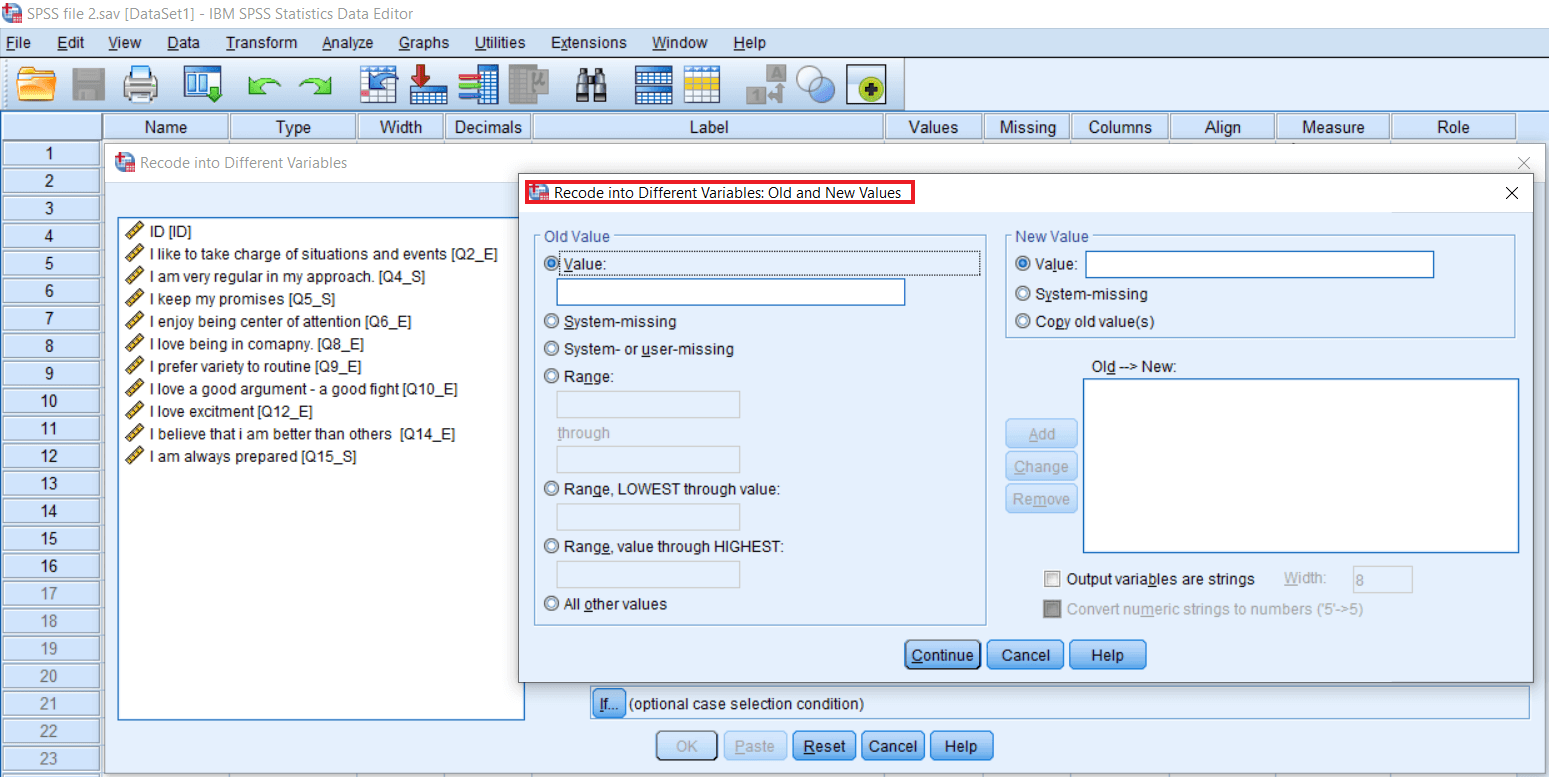Click the Go to case toolbar icon
The height and width of the screenshot is (777, 1549).
click(x=379, y=85)
